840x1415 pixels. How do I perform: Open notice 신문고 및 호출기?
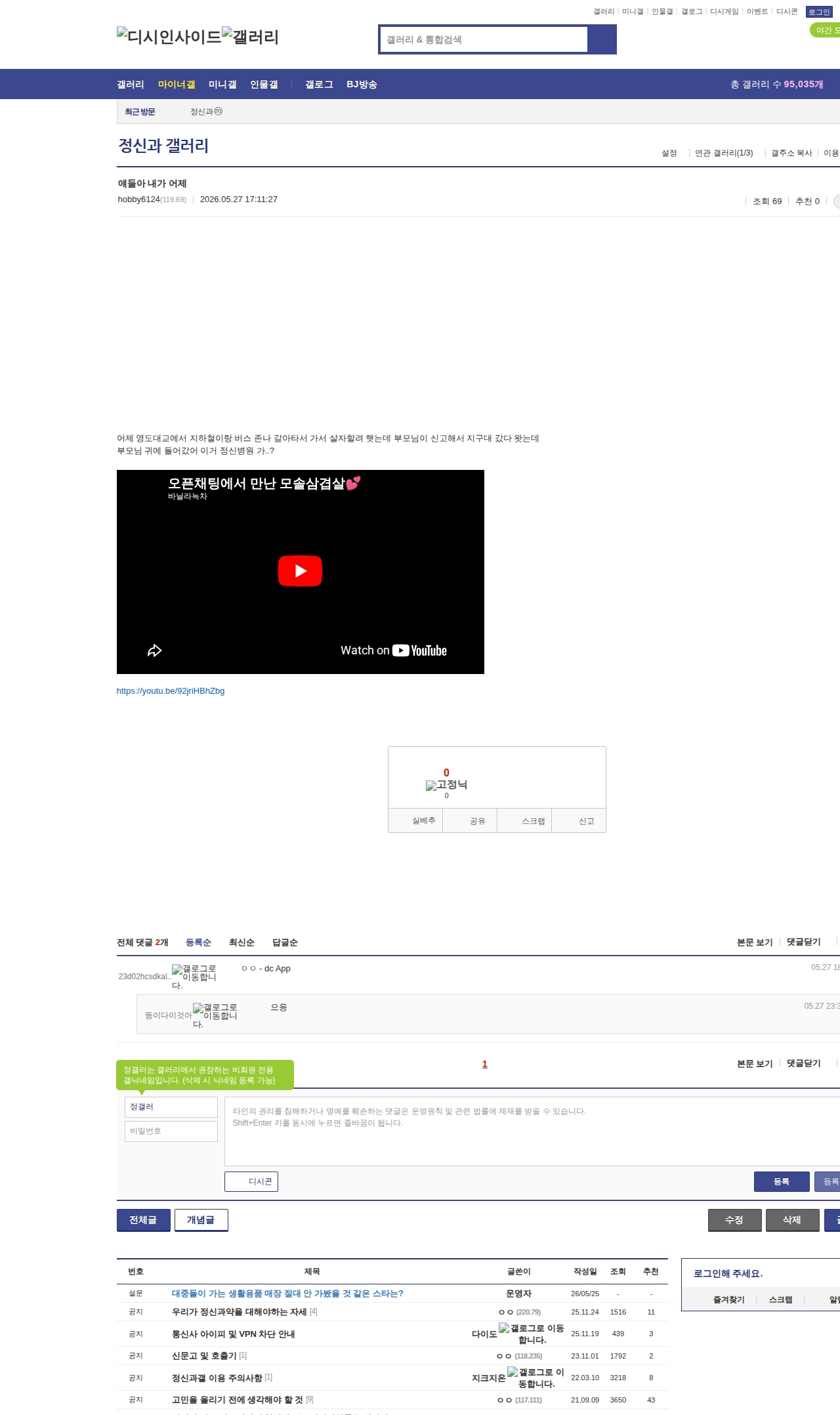(x=204, y=1356)
